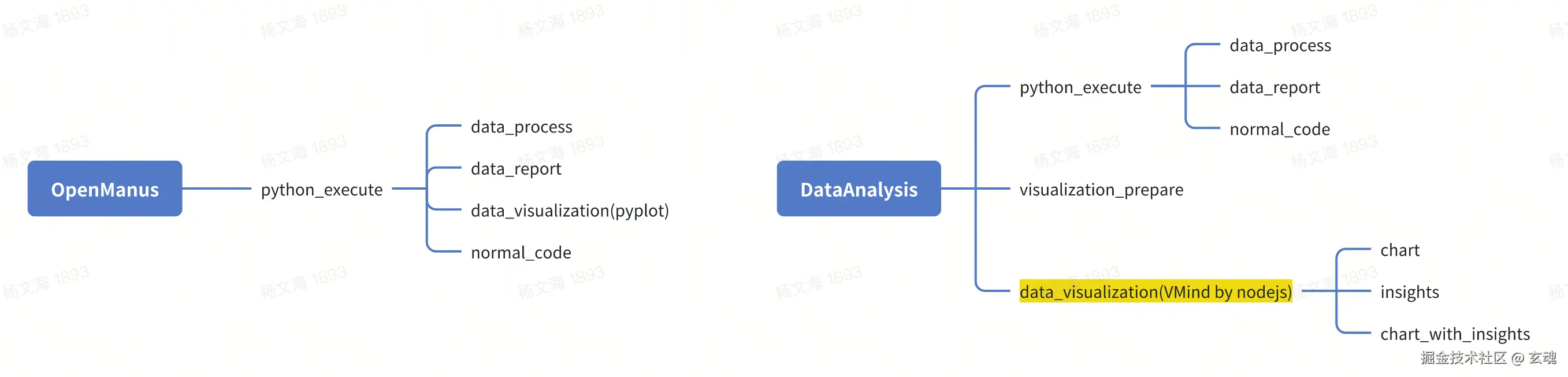Click normal_code leaf under OpenManus
Image resolution: width=1568 pixels, height=377 pixels.
coord(521,252)
